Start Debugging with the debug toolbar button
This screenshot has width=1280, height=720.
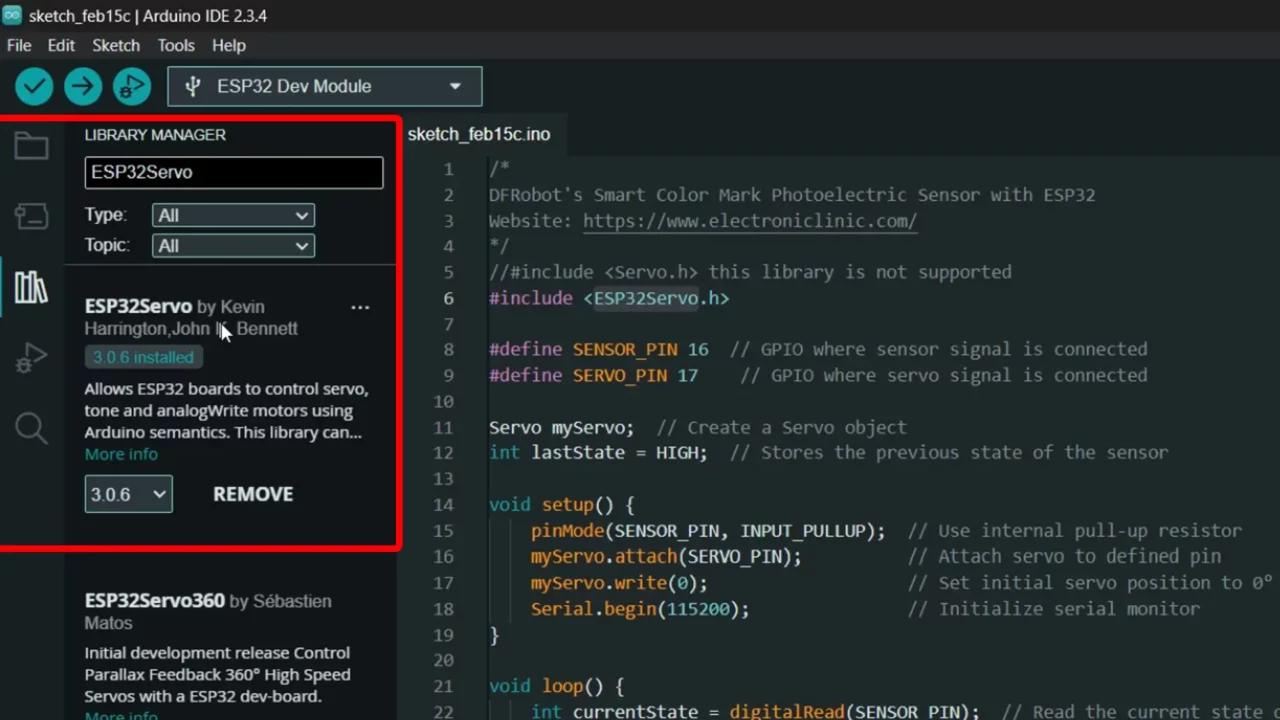click(x=131, y=86)
